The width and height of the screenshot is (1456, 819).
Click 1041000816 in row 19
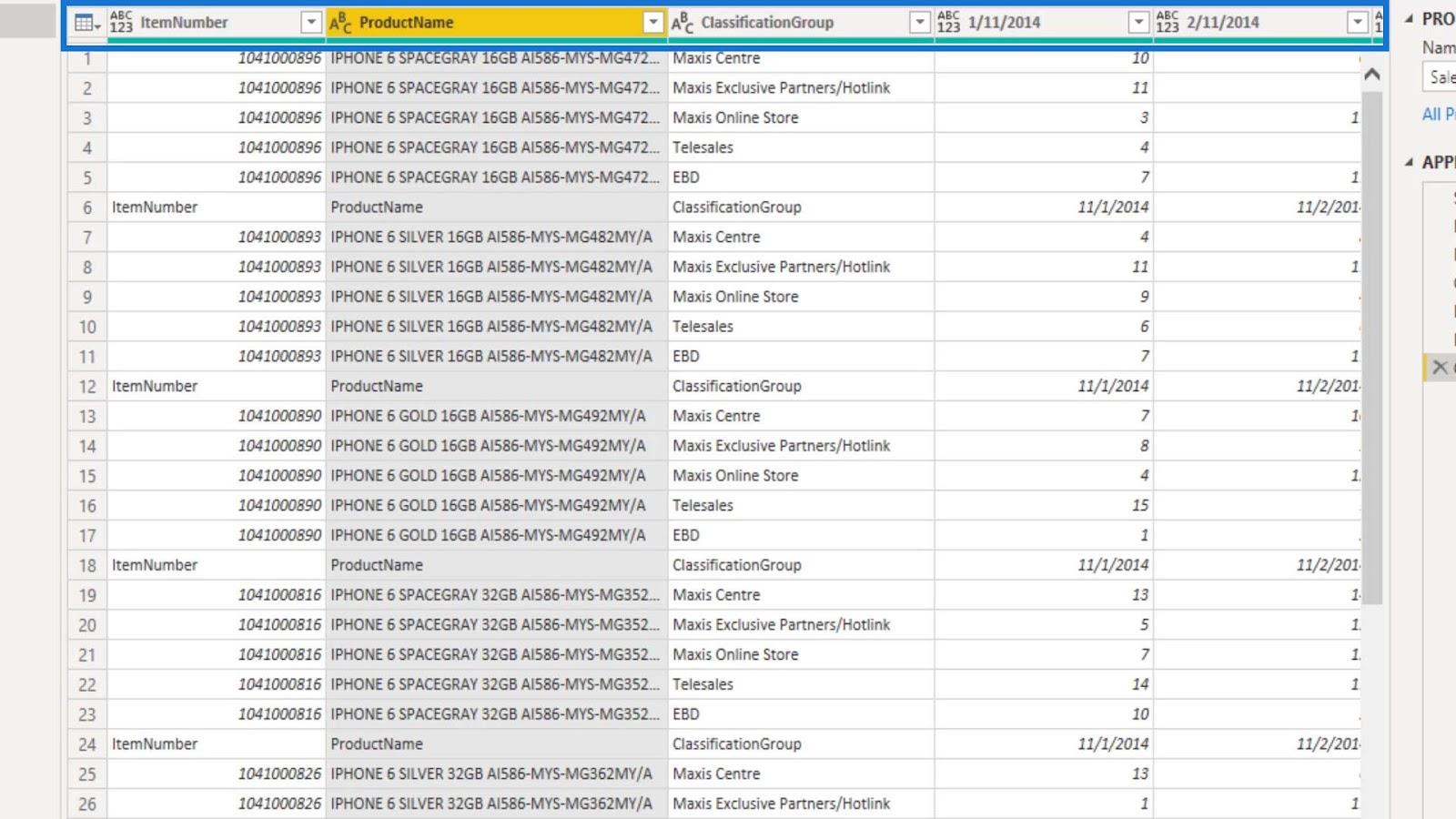(279, 595)
